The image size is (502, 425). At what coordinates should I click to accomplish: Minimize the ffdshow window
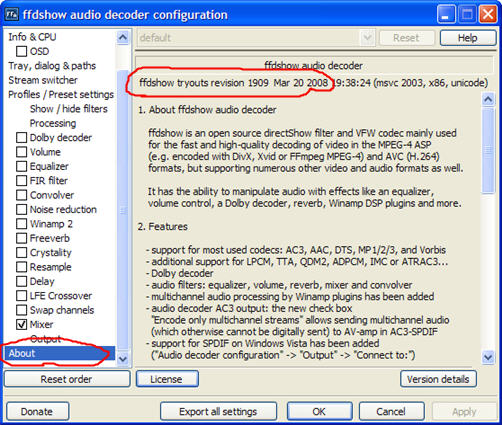pos(446,15)
